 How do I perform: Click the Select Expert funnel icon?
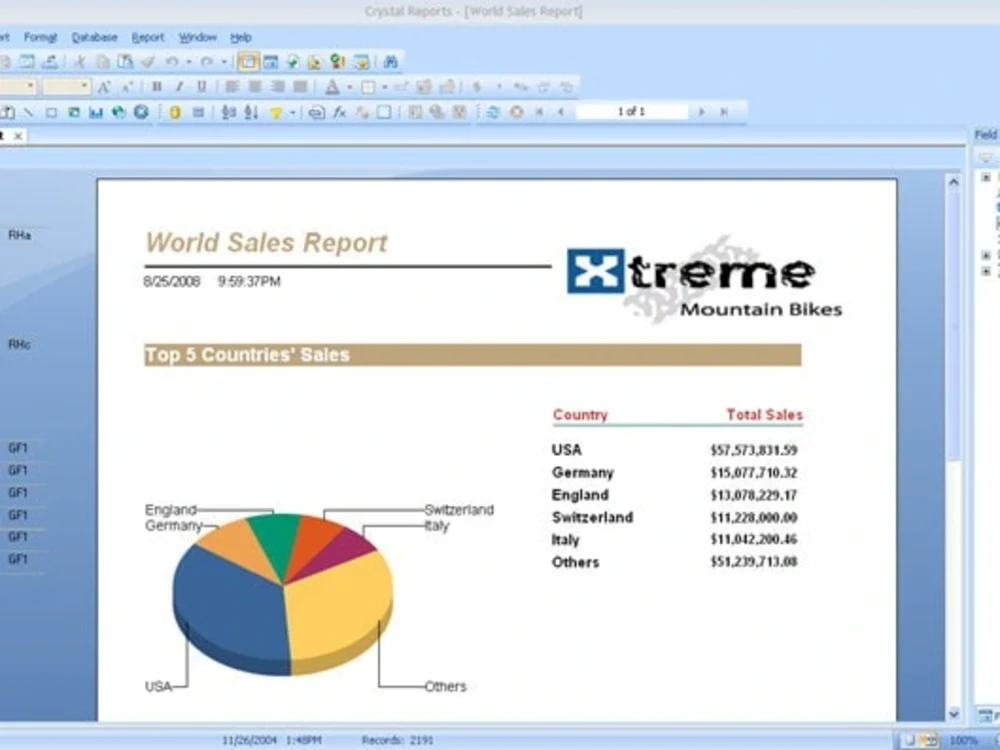point(276,112)
